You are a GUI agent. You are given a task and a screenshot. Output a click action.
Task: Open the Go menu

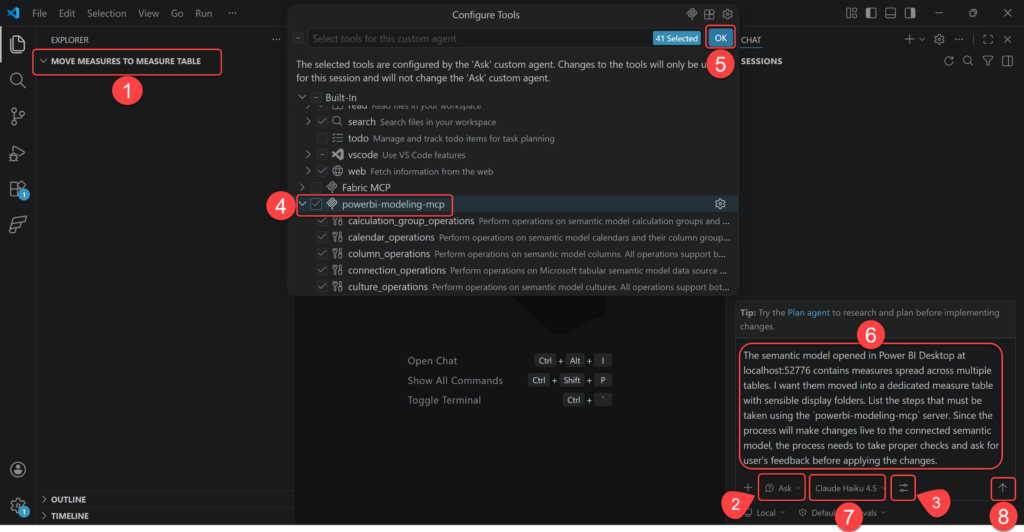click(x=177, y=13)
